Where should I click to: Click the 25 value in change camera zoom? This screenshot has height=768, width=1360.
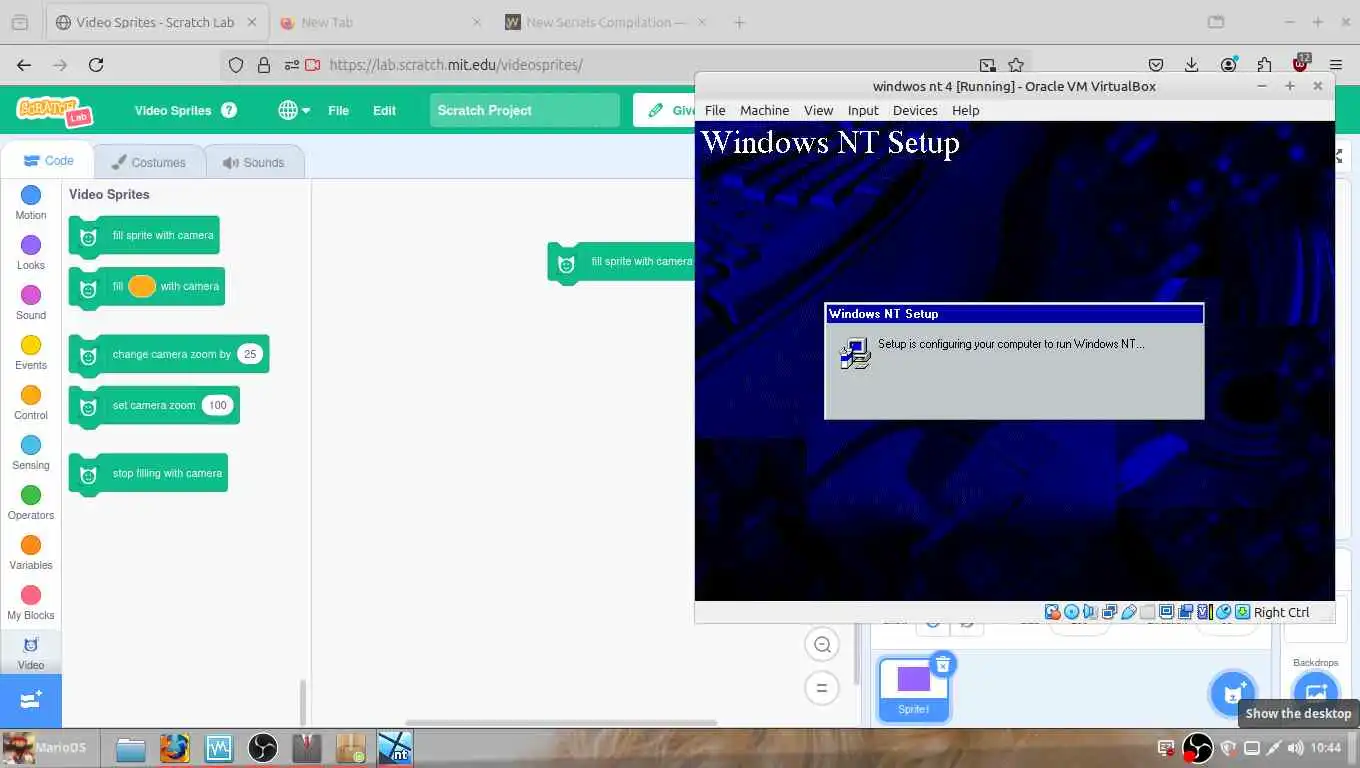coord(250,354)
